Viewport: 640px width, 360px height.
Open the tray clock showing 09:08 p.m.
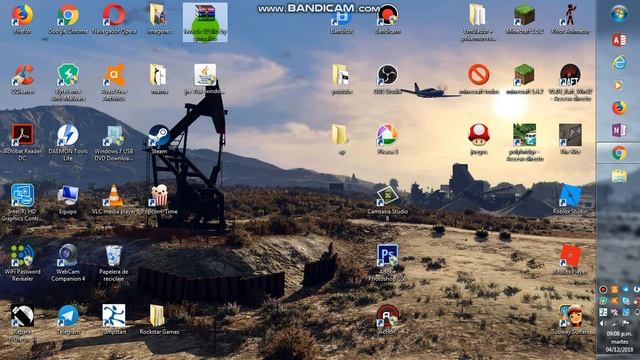620,342
